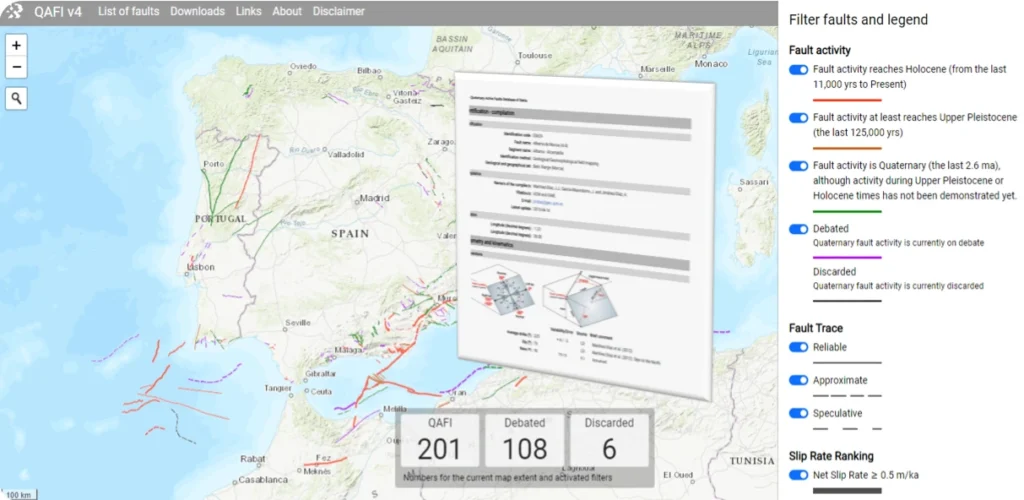This screenshot has width=1024, height=500.
Task: Open the About page
Action: pyautogui.click(x=287, y=12)
